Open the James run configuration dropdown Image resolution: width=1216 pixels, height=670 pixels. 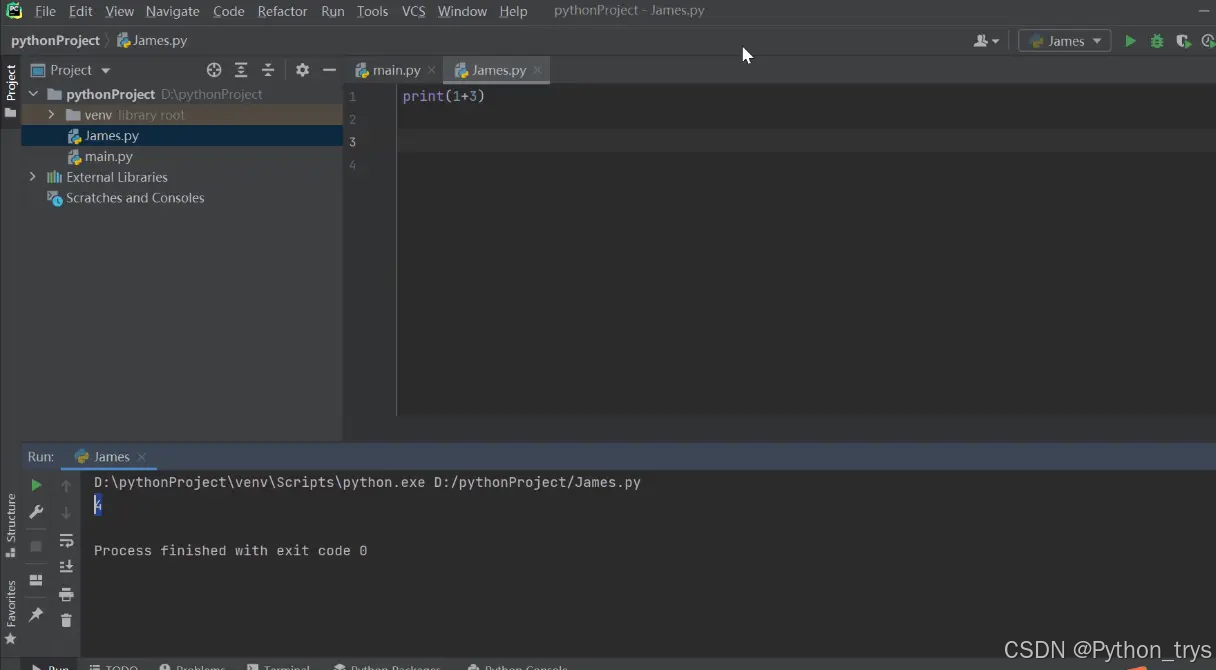point(1065,41)
